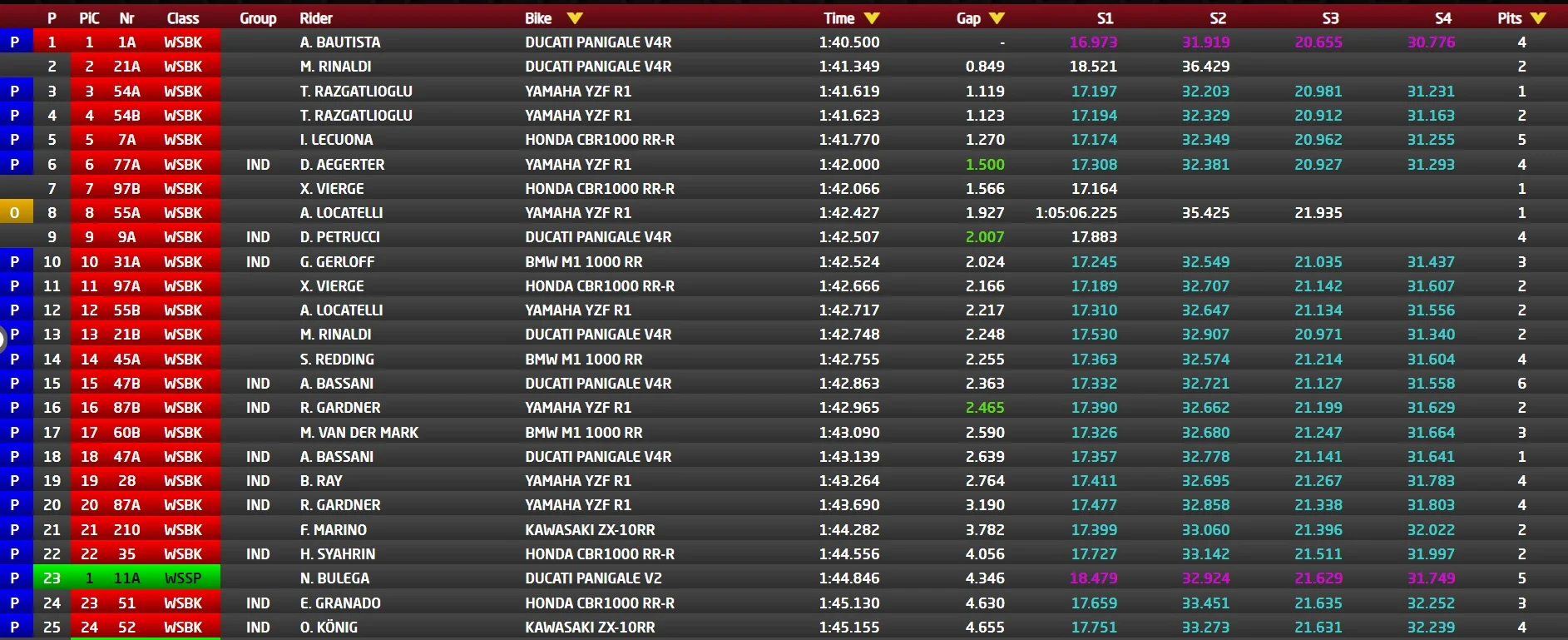The image size is (1568, 640).
Task: Click the P status icon for E. Granado
Action: coord(15,603)
